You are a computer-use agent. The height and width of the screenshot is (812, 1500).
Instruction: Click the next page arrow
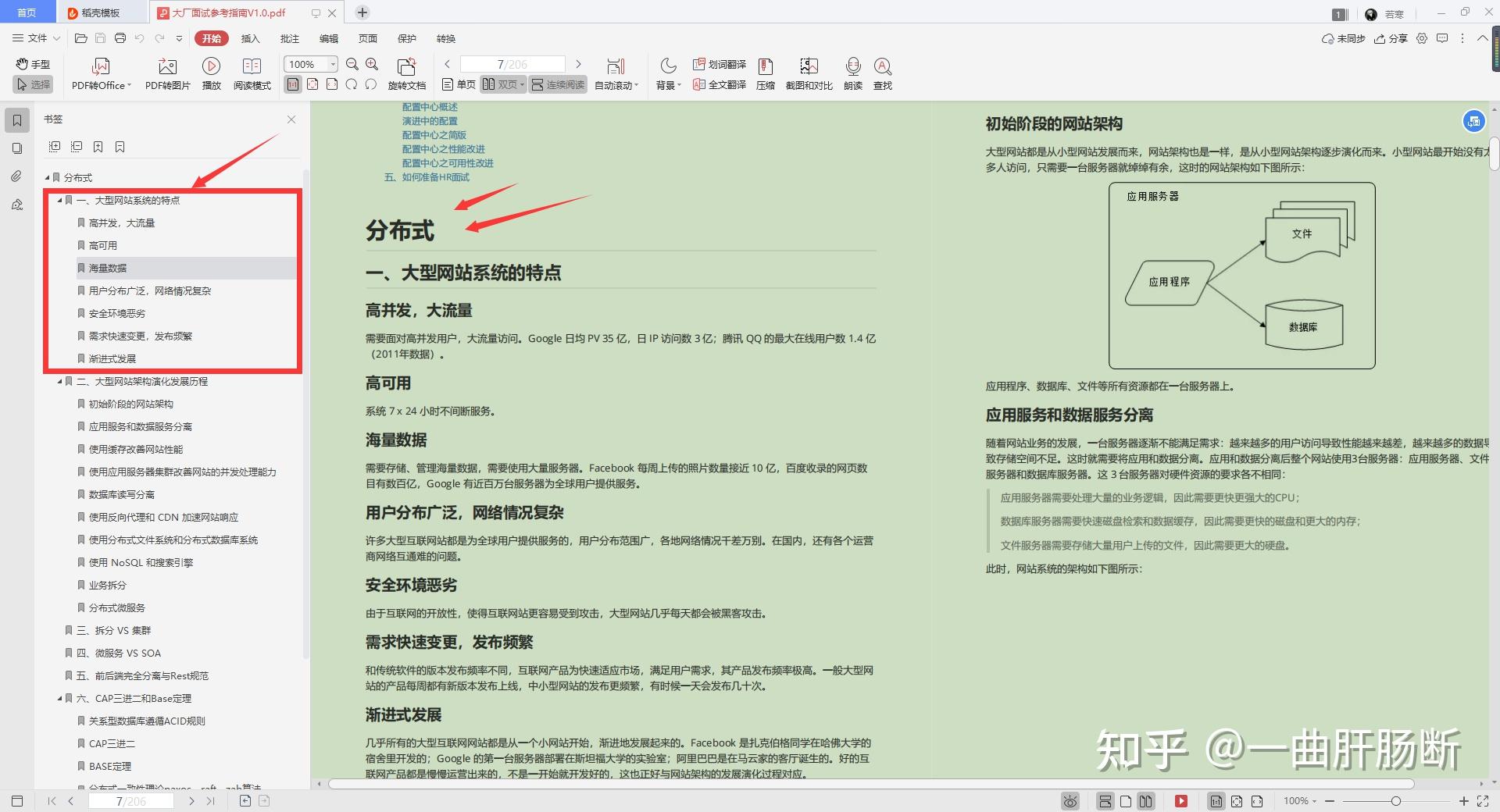578,64
